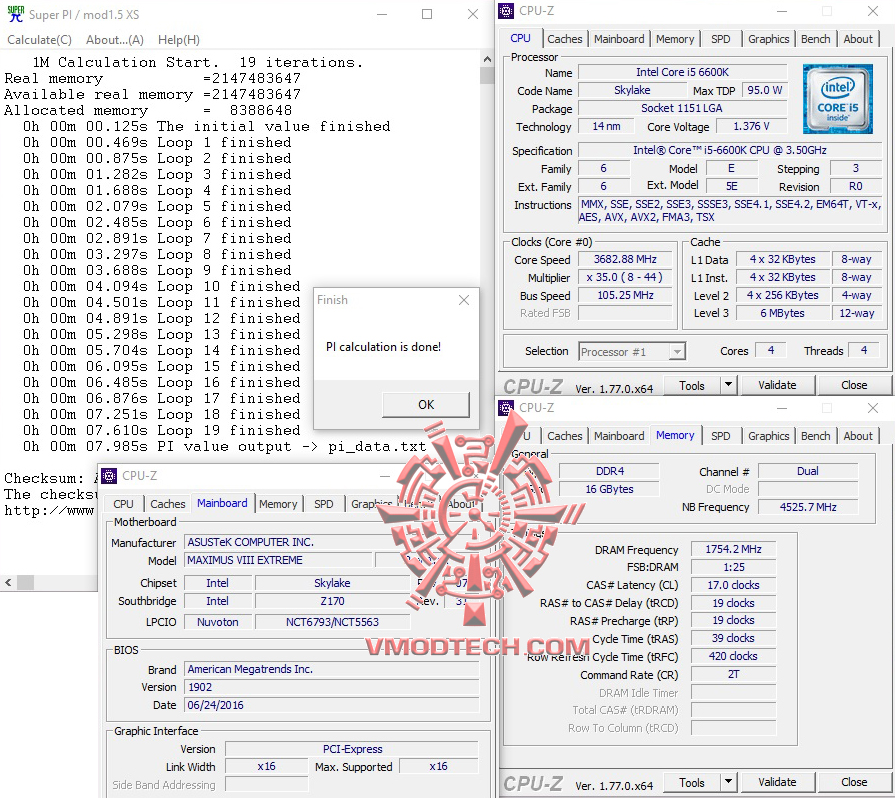Switch to SPD tab in Mainboard CPU-Z window

click(324, 504)
